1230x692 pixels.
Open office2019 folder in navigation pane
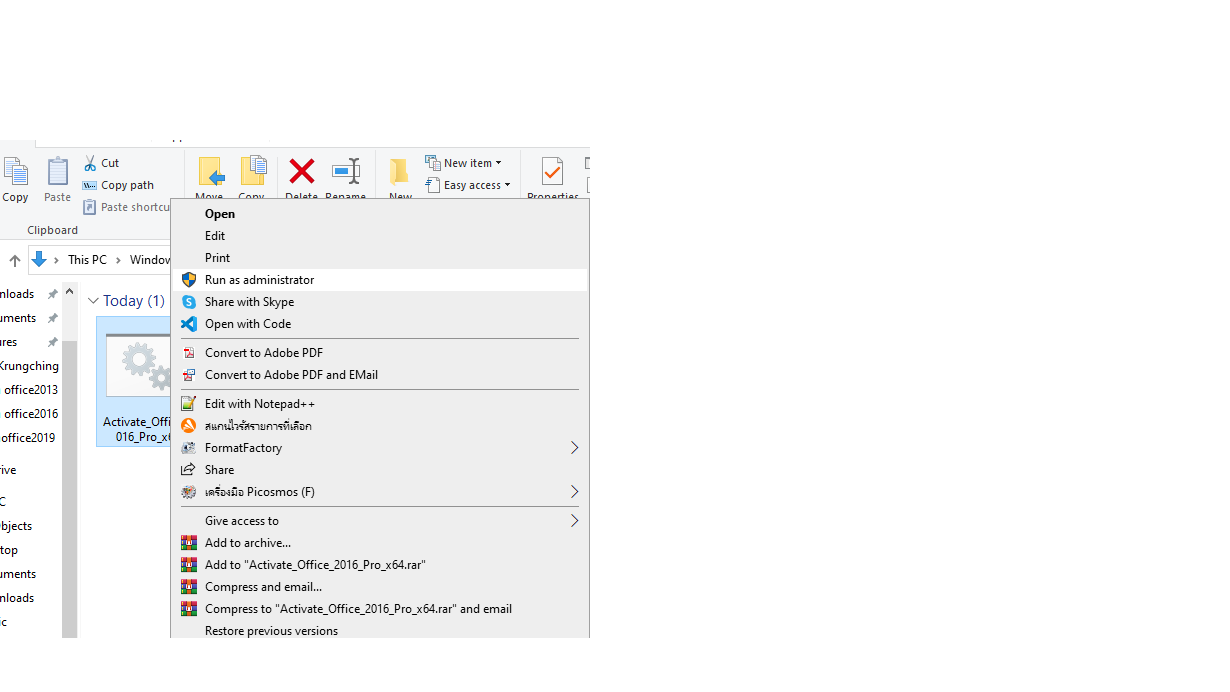click(x=30, y=438)
